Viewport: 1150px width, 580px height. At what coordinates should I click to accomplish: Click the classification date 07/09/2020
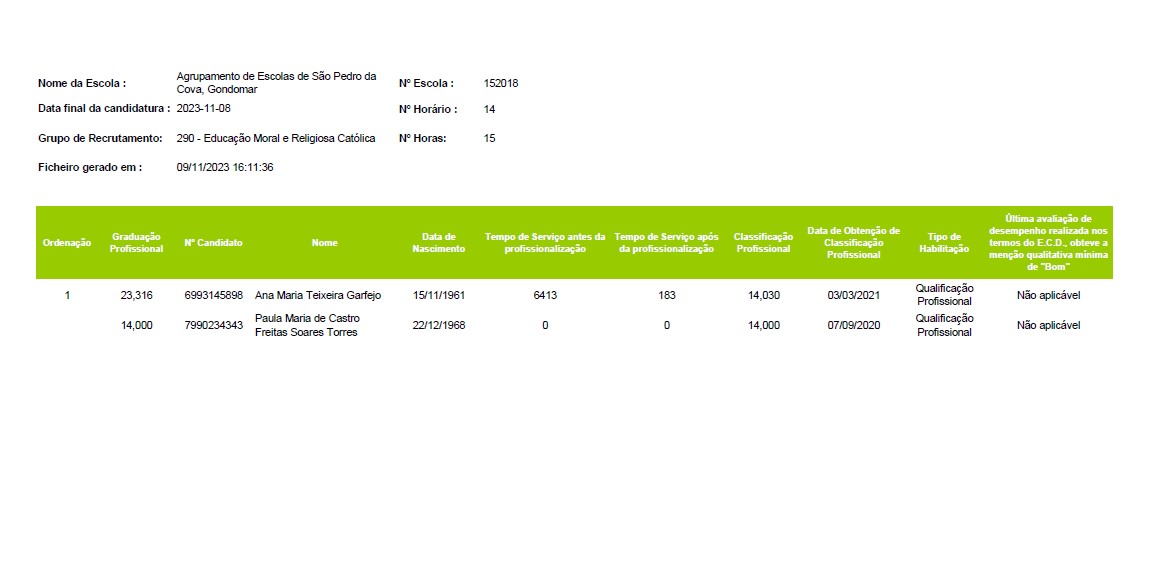click(x=853, y=326)
